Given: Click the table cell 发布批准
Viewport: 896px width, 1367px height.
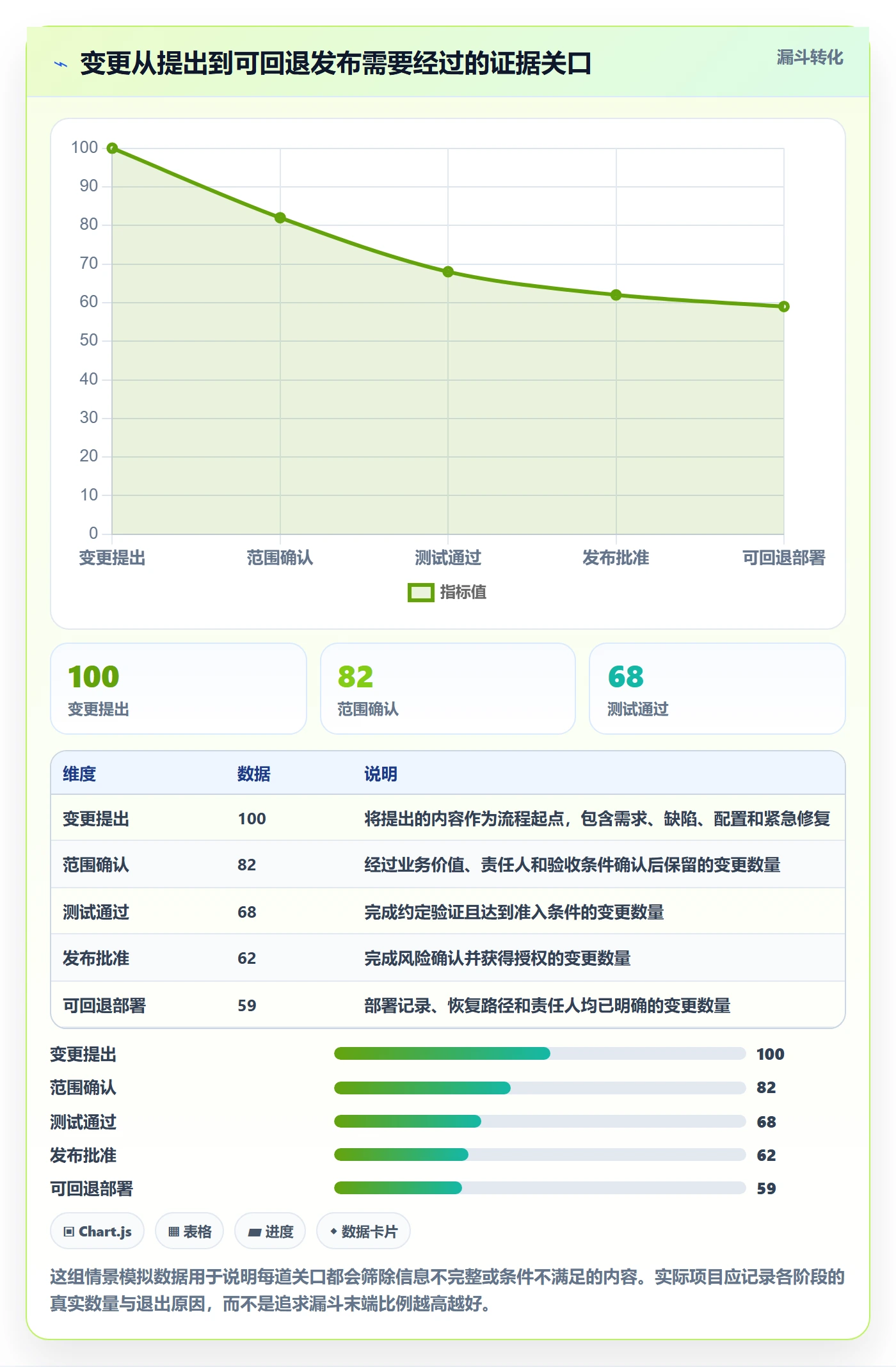Looking at the screenshot, I should click(x=96, y=958).
